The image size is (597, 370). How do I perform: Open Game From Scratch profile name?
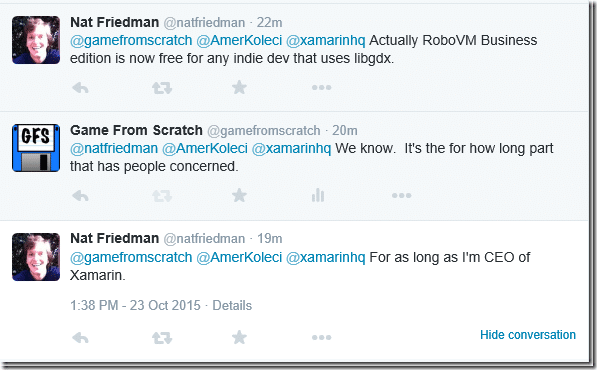tap(136, 130)
